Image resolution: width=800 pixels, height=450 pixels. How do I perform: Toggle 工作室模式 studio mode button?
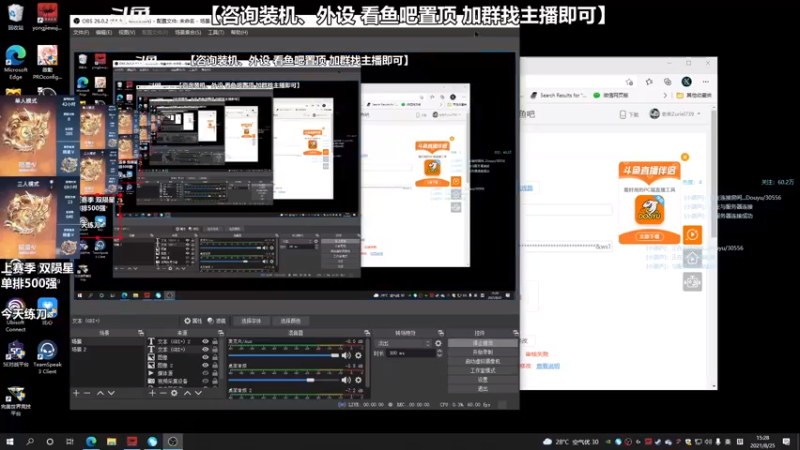(482, 370)
